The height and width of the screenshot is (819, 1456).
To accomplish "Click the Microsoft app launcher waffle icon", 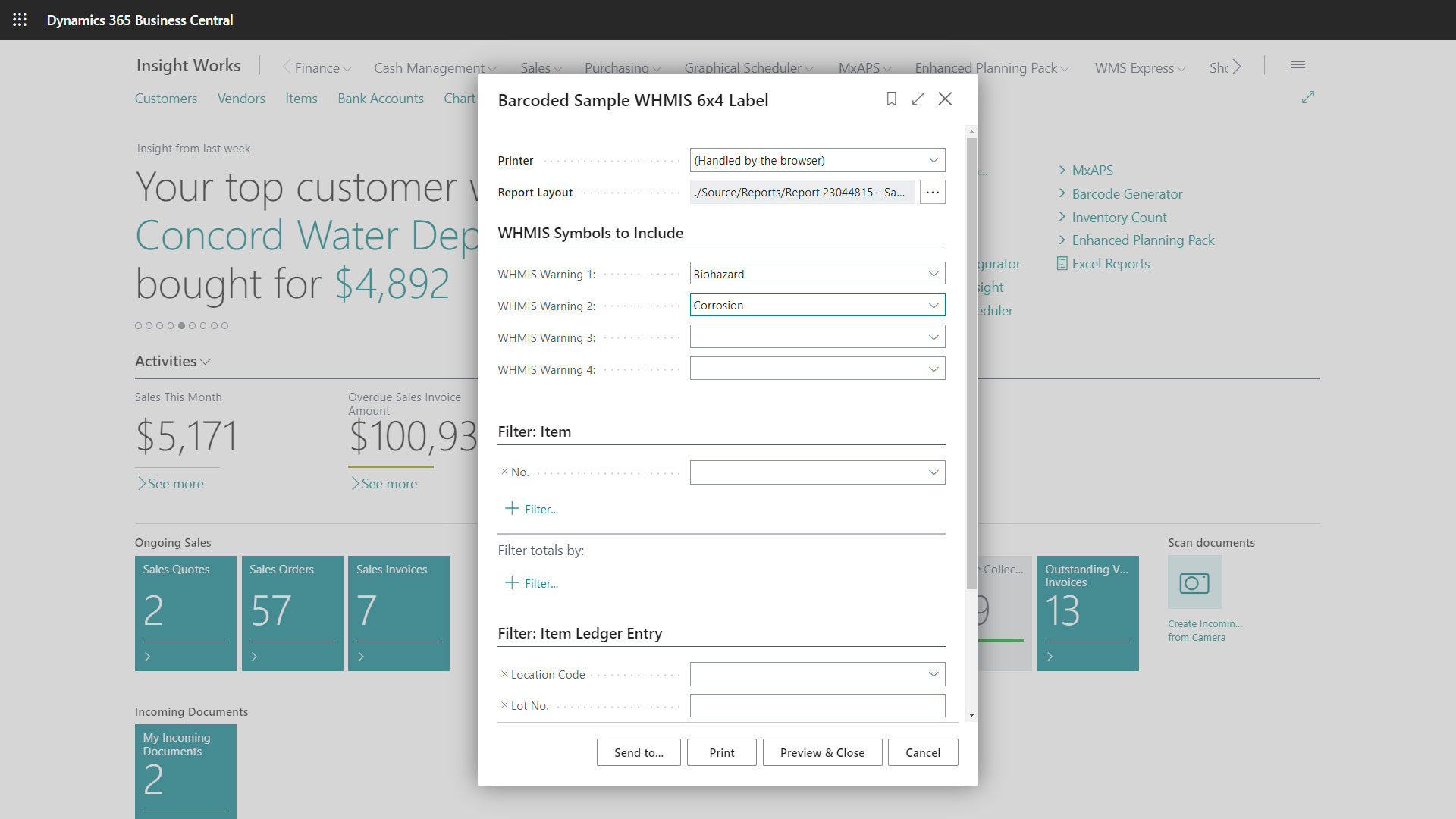I will coord(20,20).
